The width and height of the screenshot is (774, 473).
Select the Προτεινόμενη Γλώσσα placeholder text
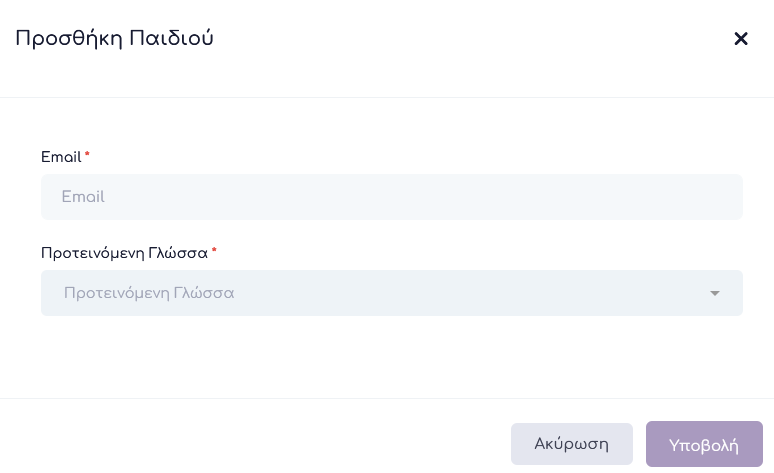click(149, 293)
